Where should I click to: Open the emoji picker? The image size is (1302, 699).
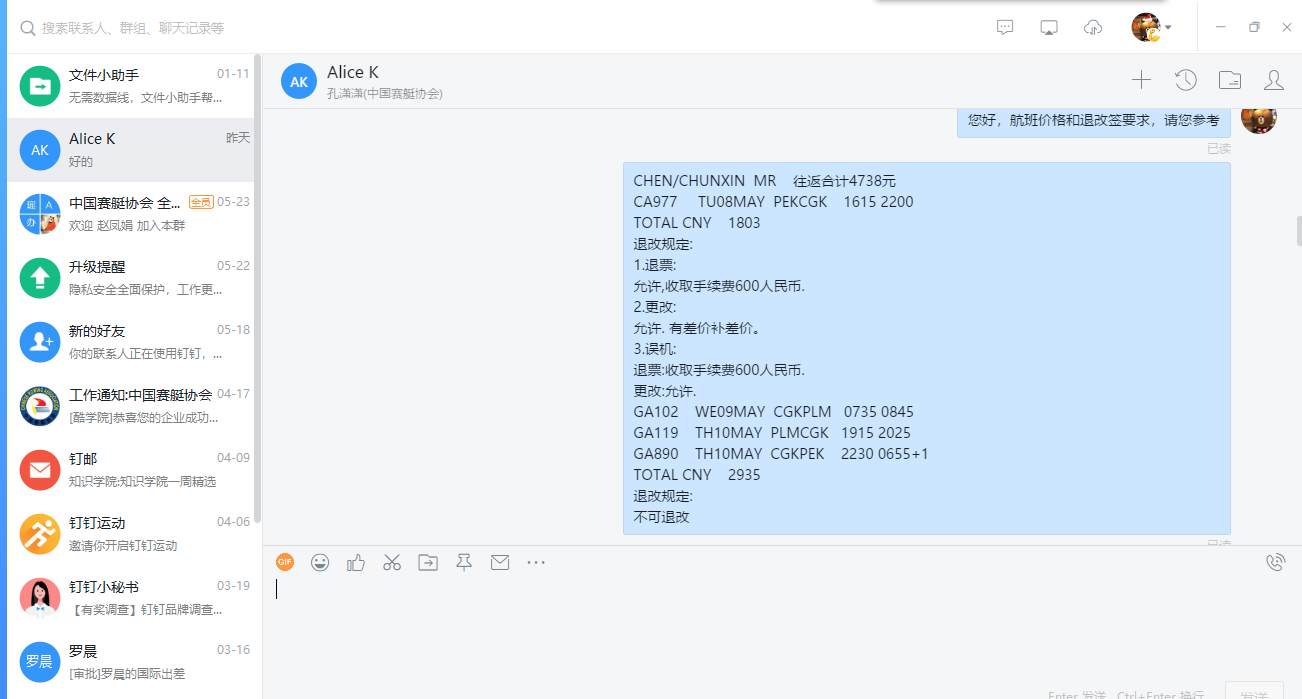tap(320, 563)
